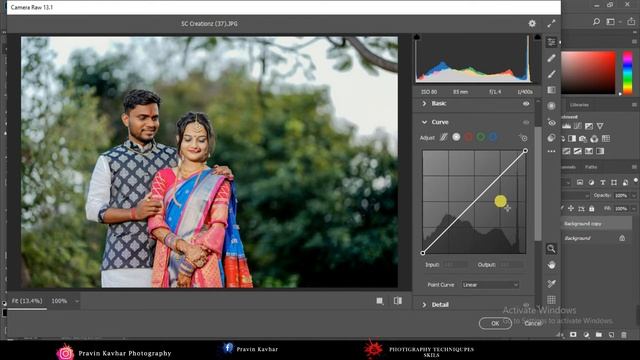The width and height of the screenshot is (640, 360).
Task: Select the Parametric Curve adjust icon
Action: (x=444, y=138)
